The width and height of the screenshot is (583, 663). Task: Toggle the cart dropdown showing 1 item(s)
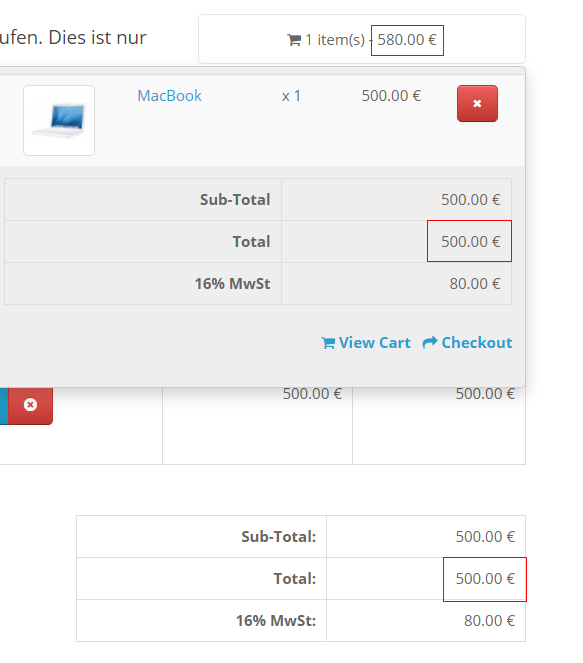(x=362, y=39)
